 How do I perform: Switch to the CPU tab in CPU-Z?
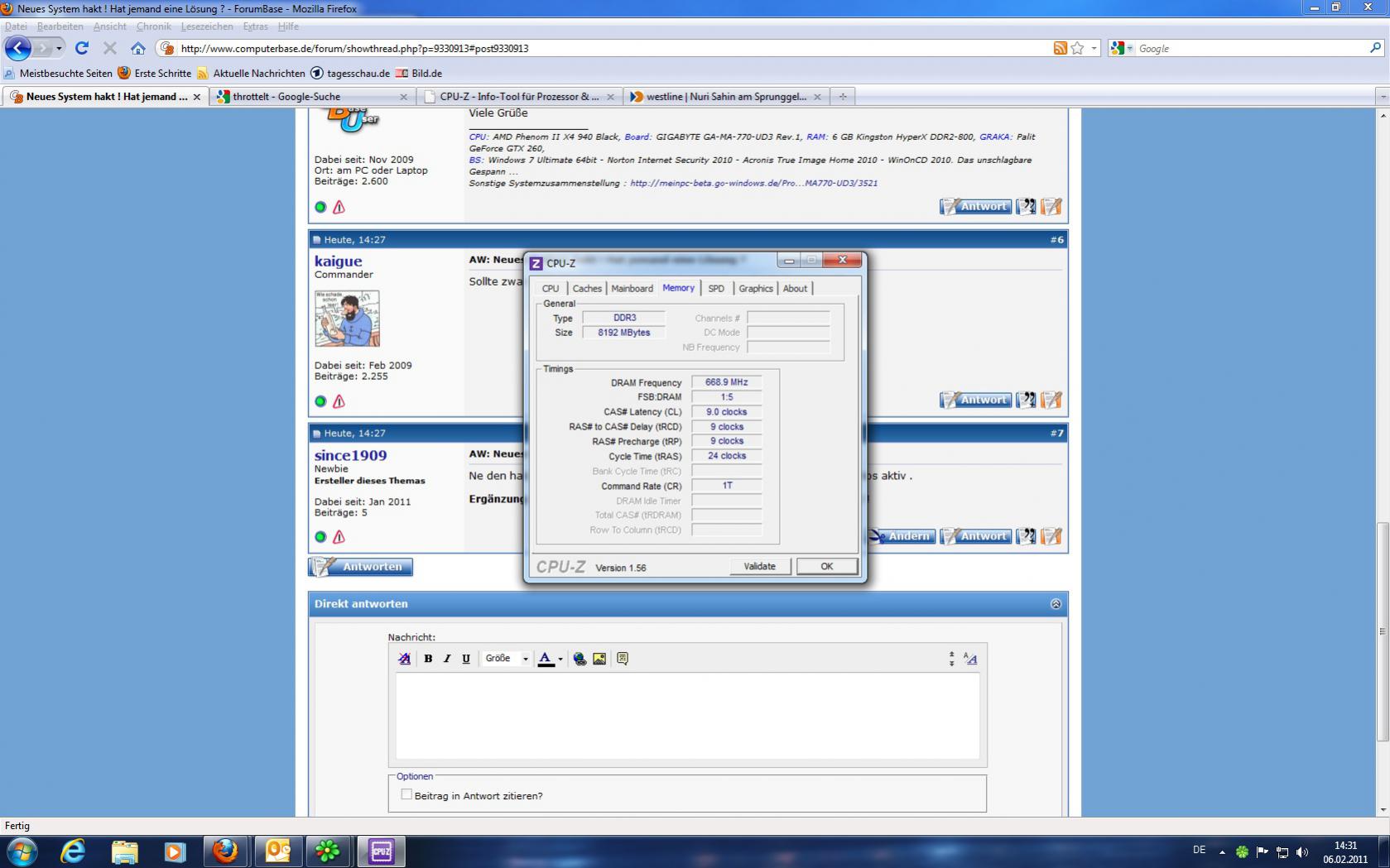(x=551, y=288)
